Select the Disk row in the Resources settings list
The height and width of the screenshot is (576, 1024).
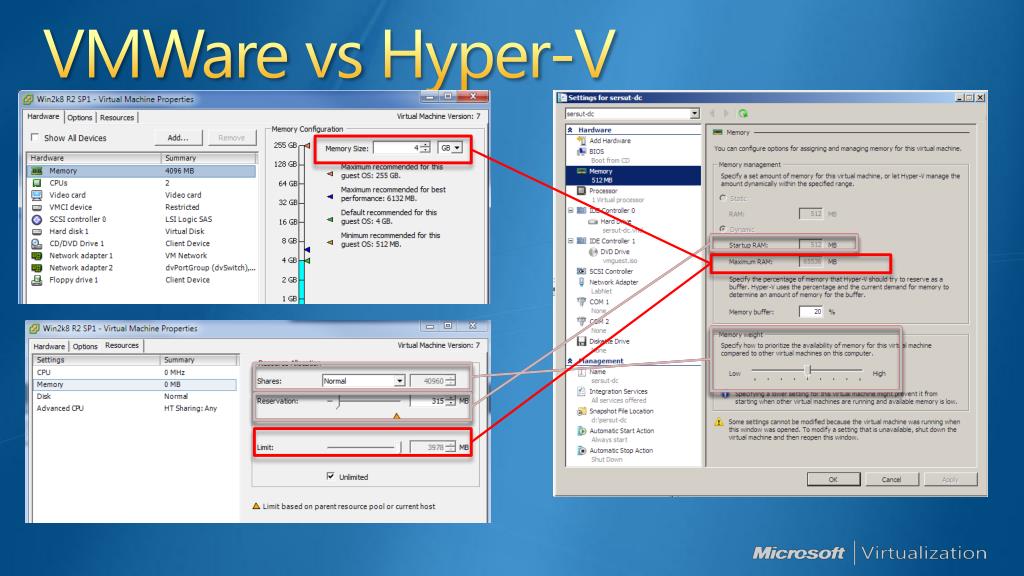click(x=135, y=396)
